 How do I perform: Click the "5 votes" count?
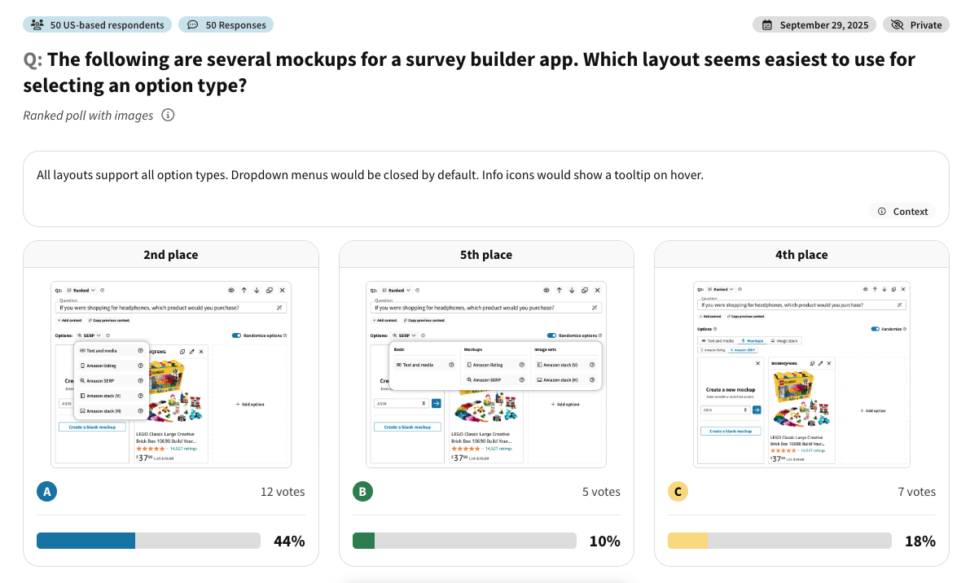pyautogui.click(x=601, y=491)
